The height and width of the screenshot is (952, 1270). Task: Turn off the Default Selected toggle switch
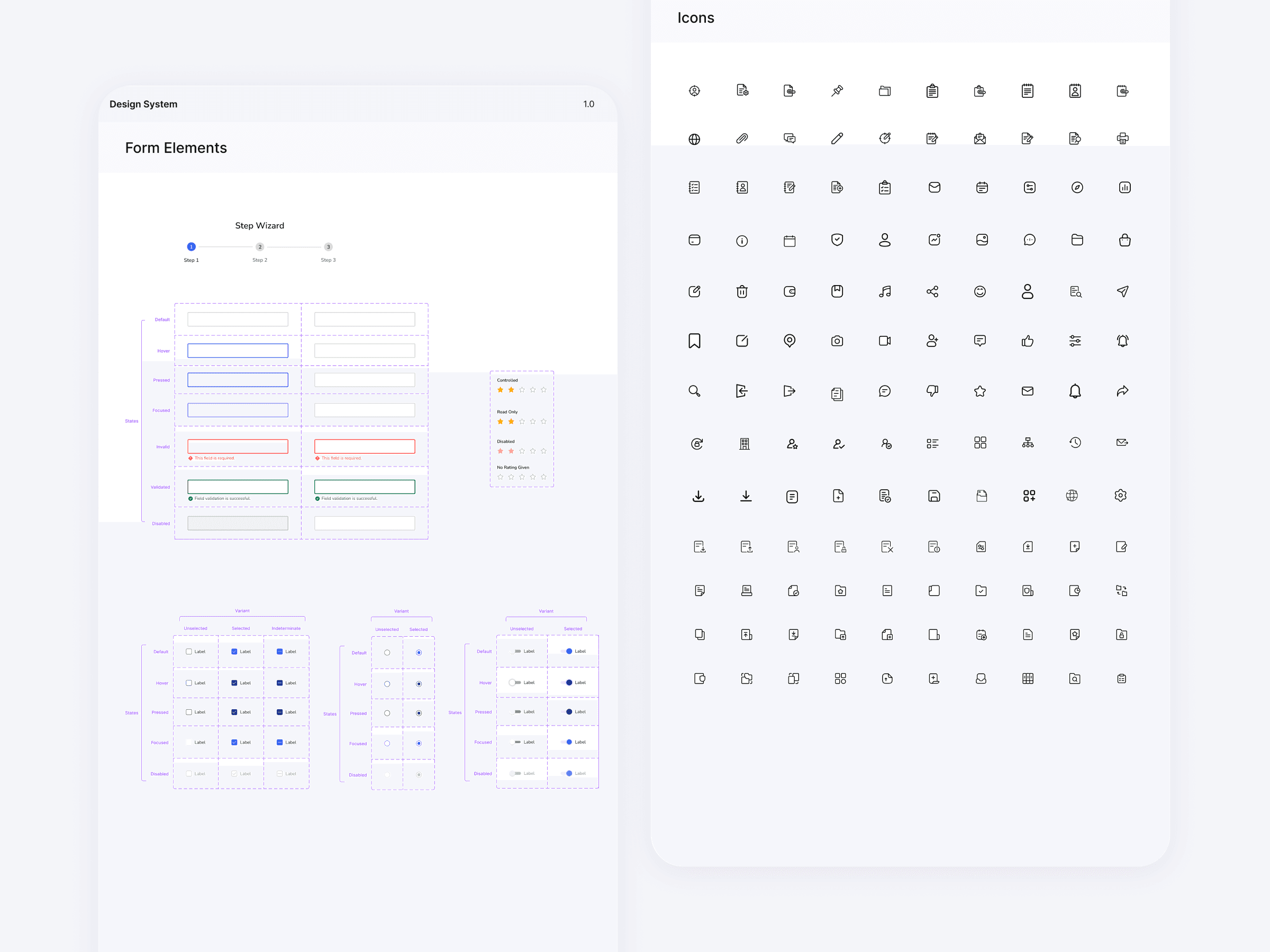click(x=567, y=651)
